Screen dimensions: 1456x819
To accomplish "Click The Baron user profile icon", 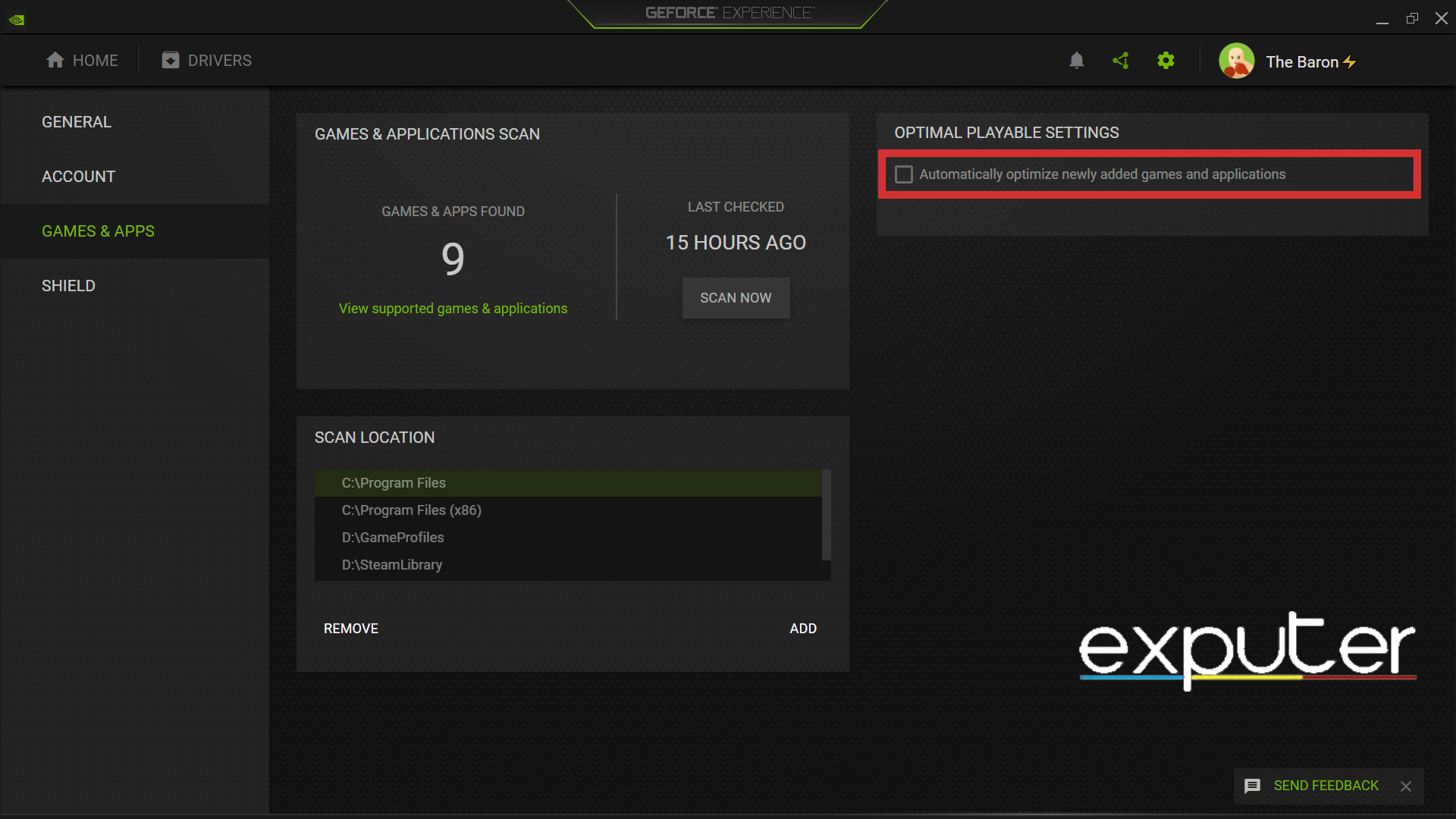I will coord(1237,61).
